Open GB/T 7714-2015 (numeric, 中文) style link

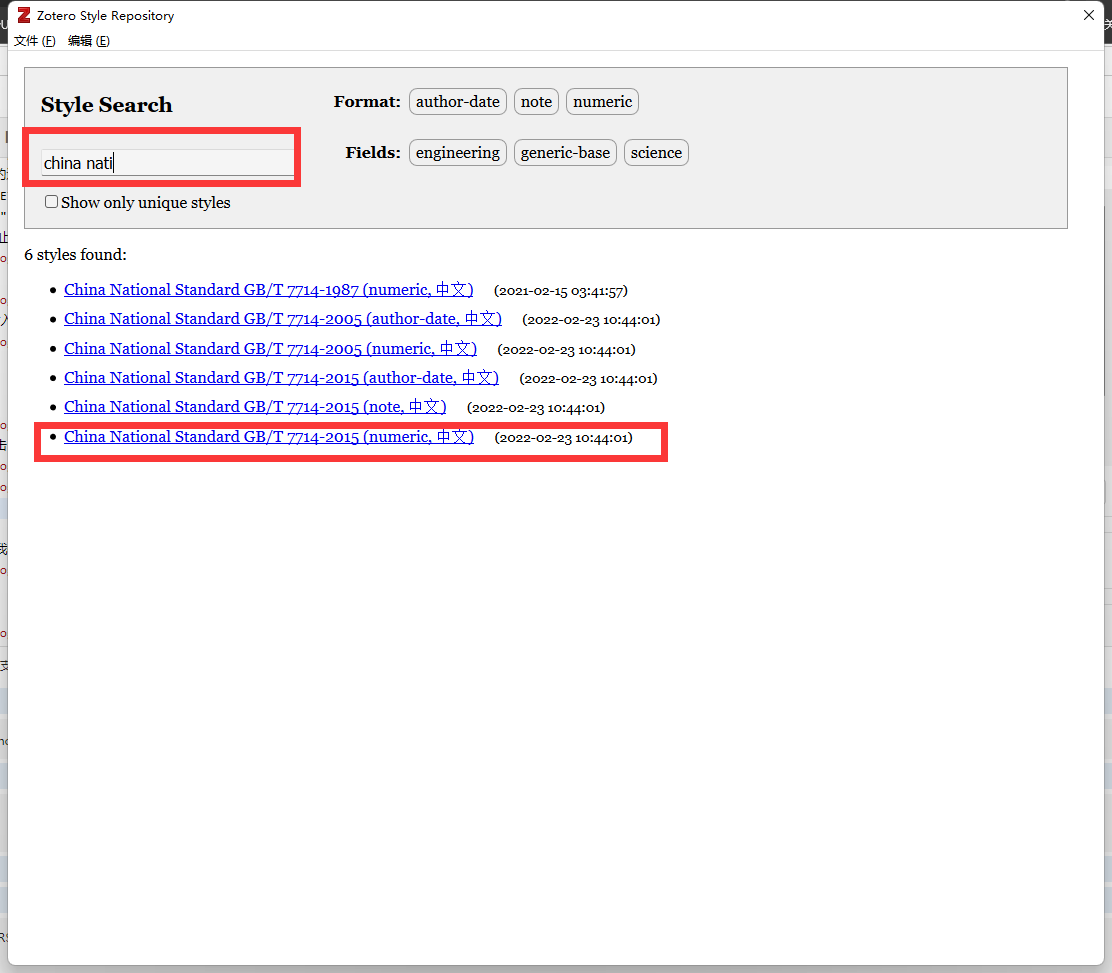coord(269,437)
